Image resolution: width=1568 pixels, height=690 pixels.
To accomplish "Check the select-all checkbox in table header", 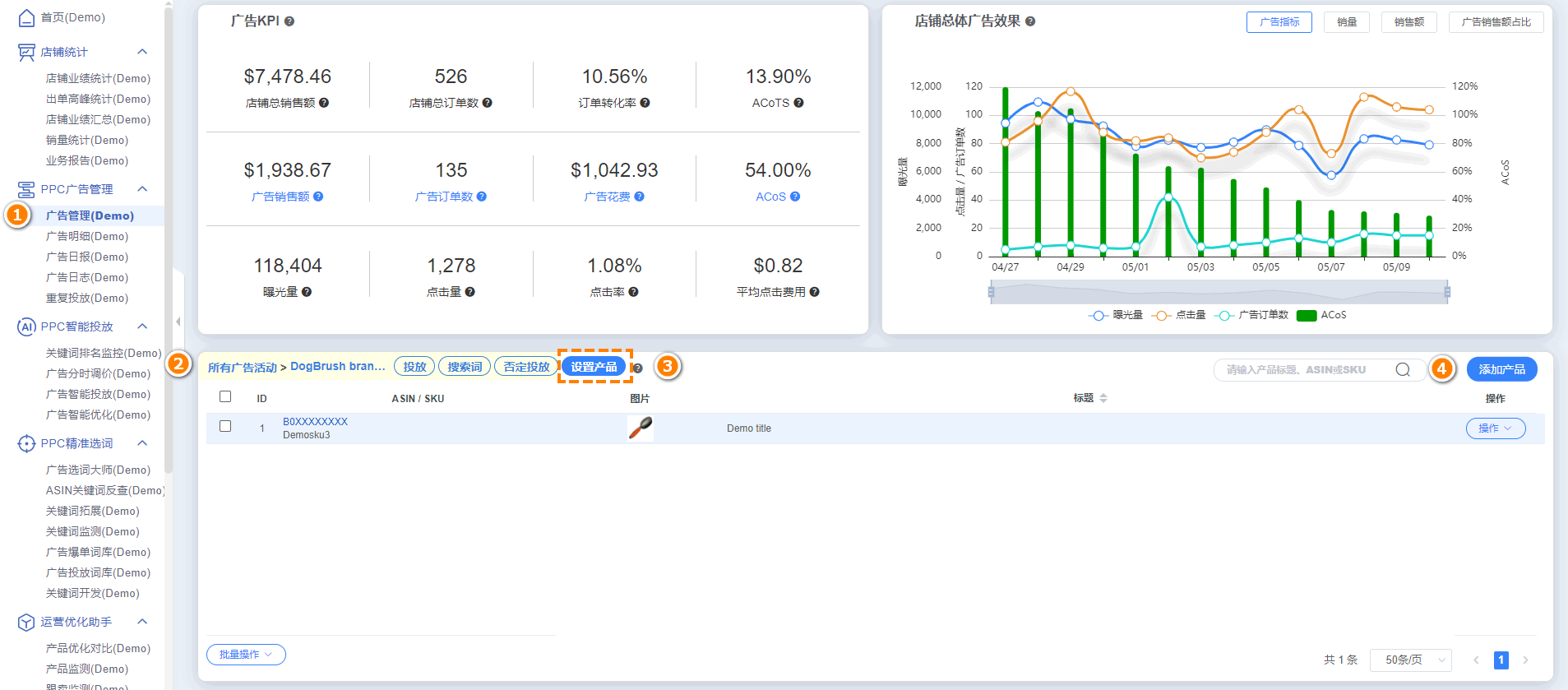I will 225,396.
